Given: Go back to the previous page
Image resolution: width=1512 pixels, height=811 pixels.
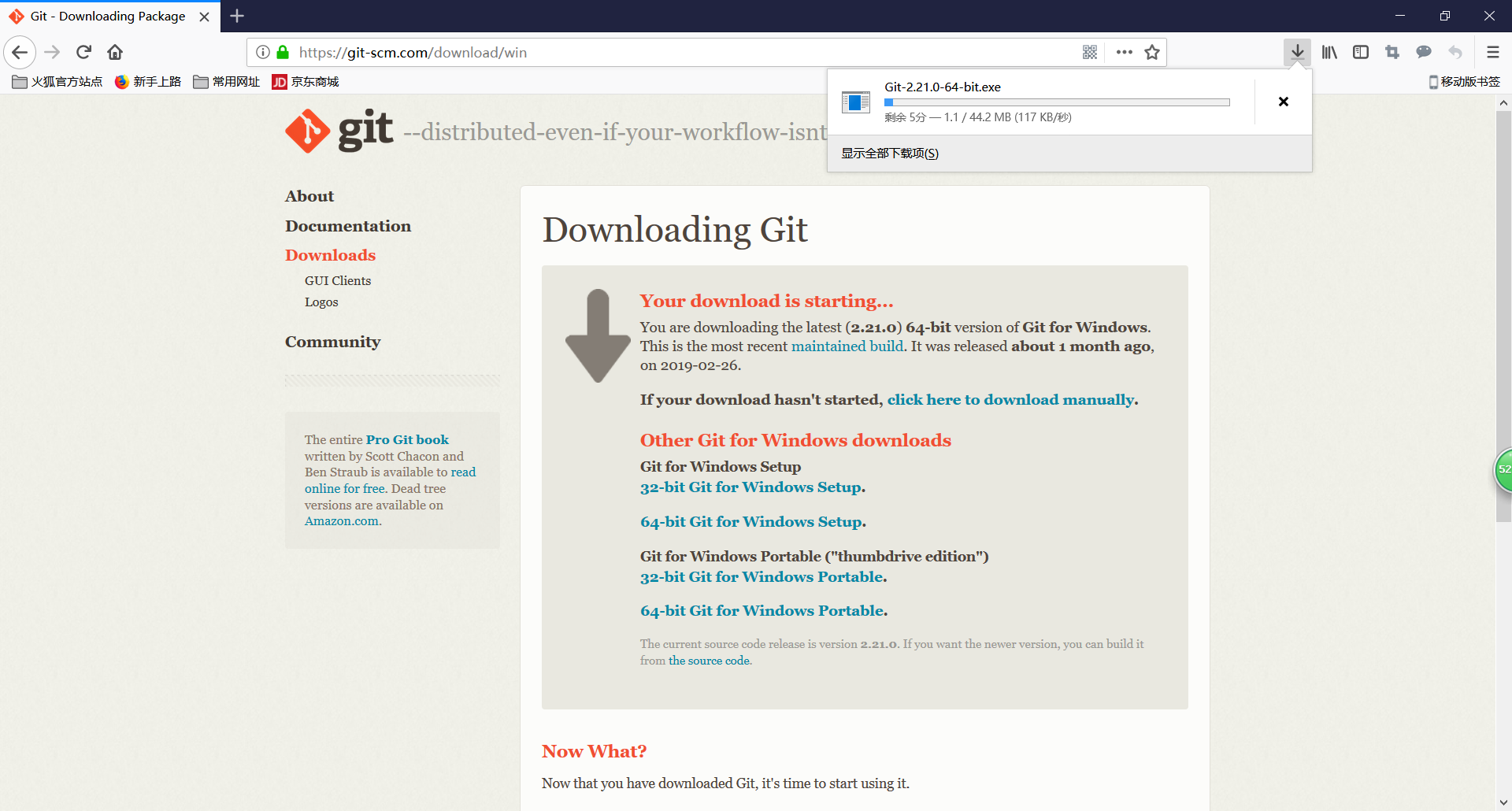Looking at the screenshot, I should coord(20,53).
